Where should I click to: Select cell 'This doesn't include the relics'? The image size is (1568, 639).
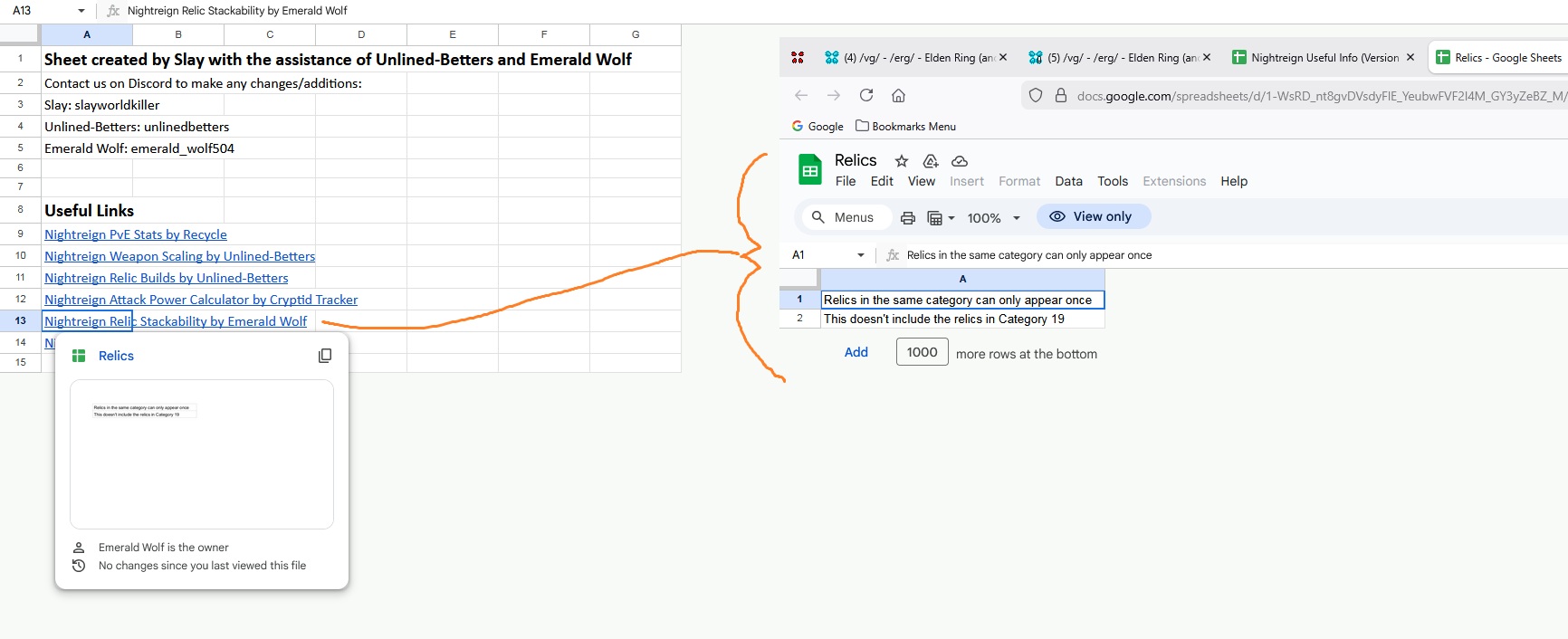coord(962,319)
